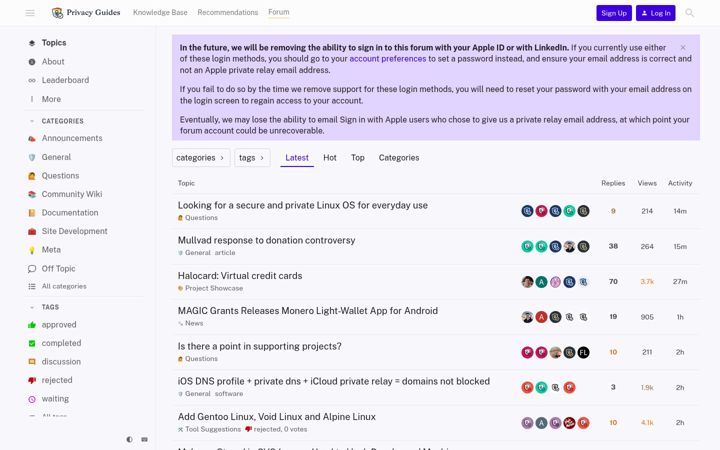Open the categories filter dropdown
This screenshot has height=450, width=720.
(201, 158)
